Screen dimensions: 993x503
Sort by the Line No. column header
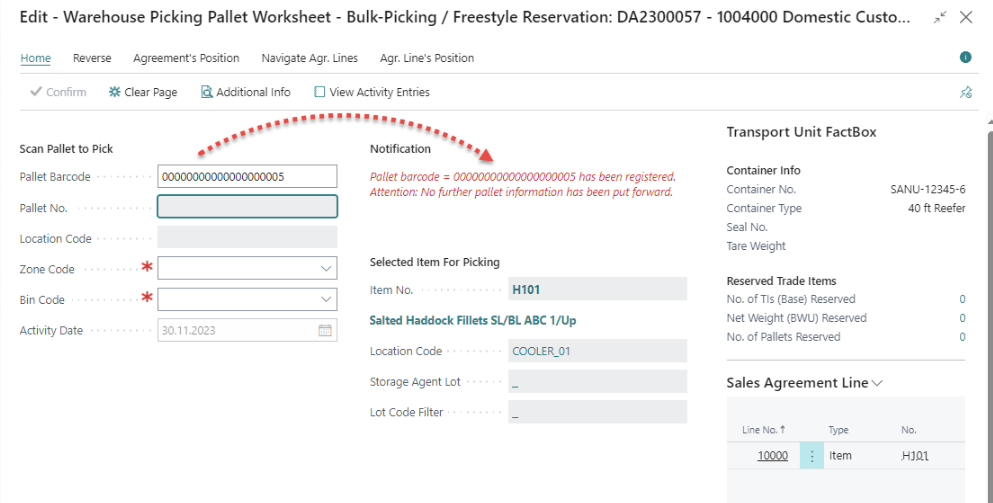[x=763, y=430]
